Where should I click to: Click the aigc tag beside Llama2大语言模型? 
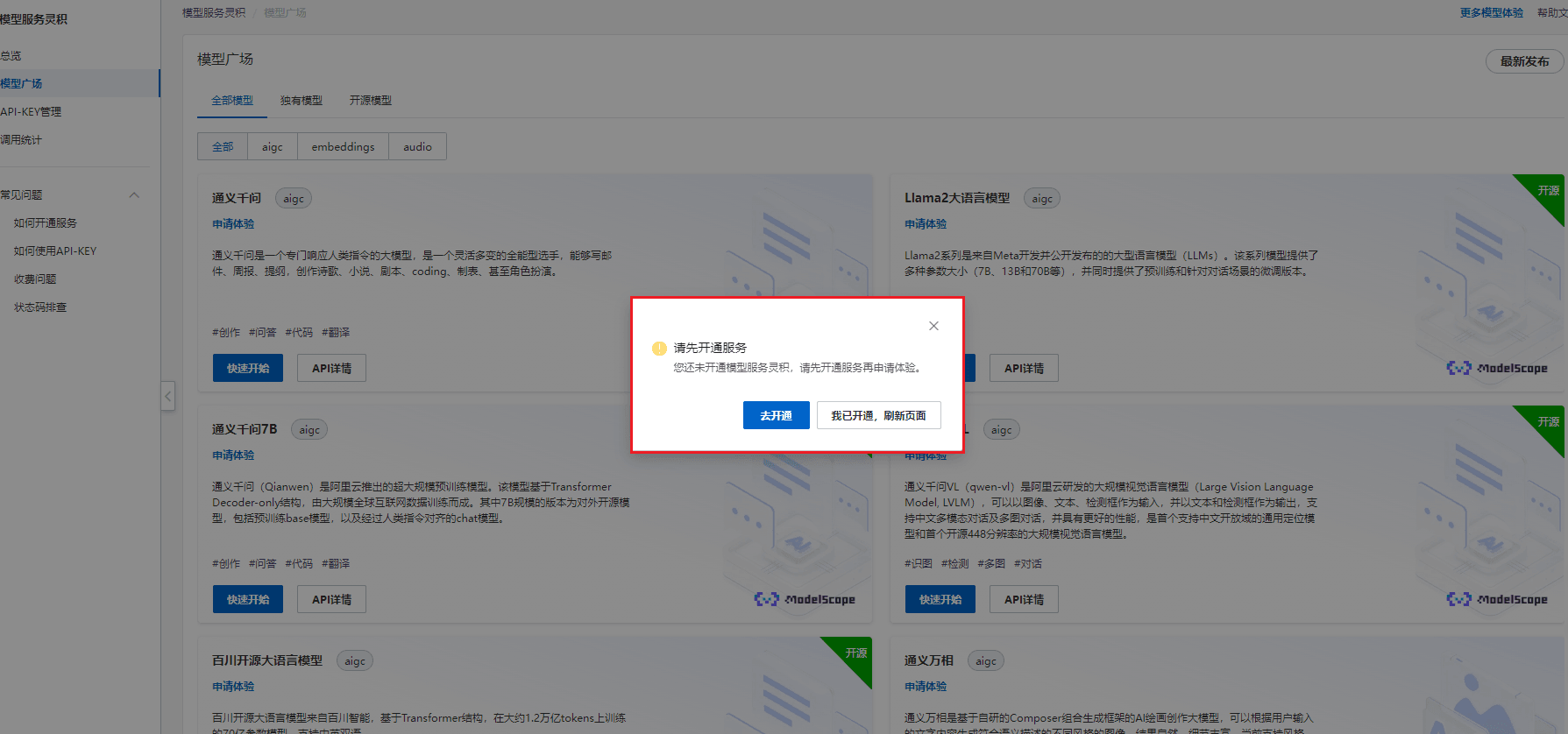pyautogui.click(x=1042, y=199)
